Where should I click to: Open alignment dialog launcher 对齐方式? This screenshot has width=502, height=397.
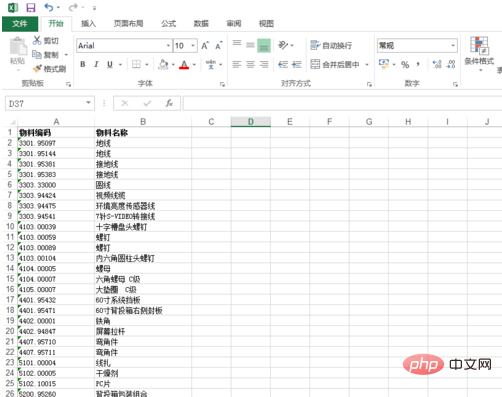(369, 85)
